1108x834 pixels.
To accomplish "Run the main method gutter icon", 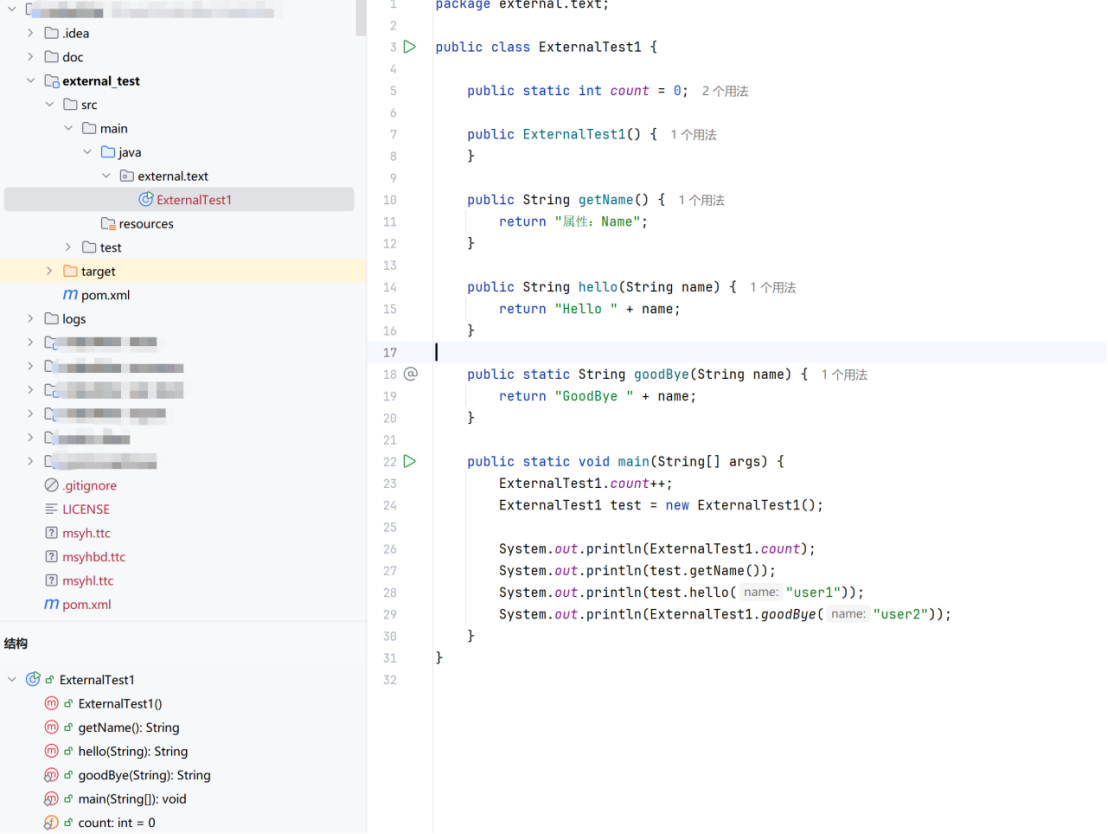I will pyautogui.click(x=410, y=462).
